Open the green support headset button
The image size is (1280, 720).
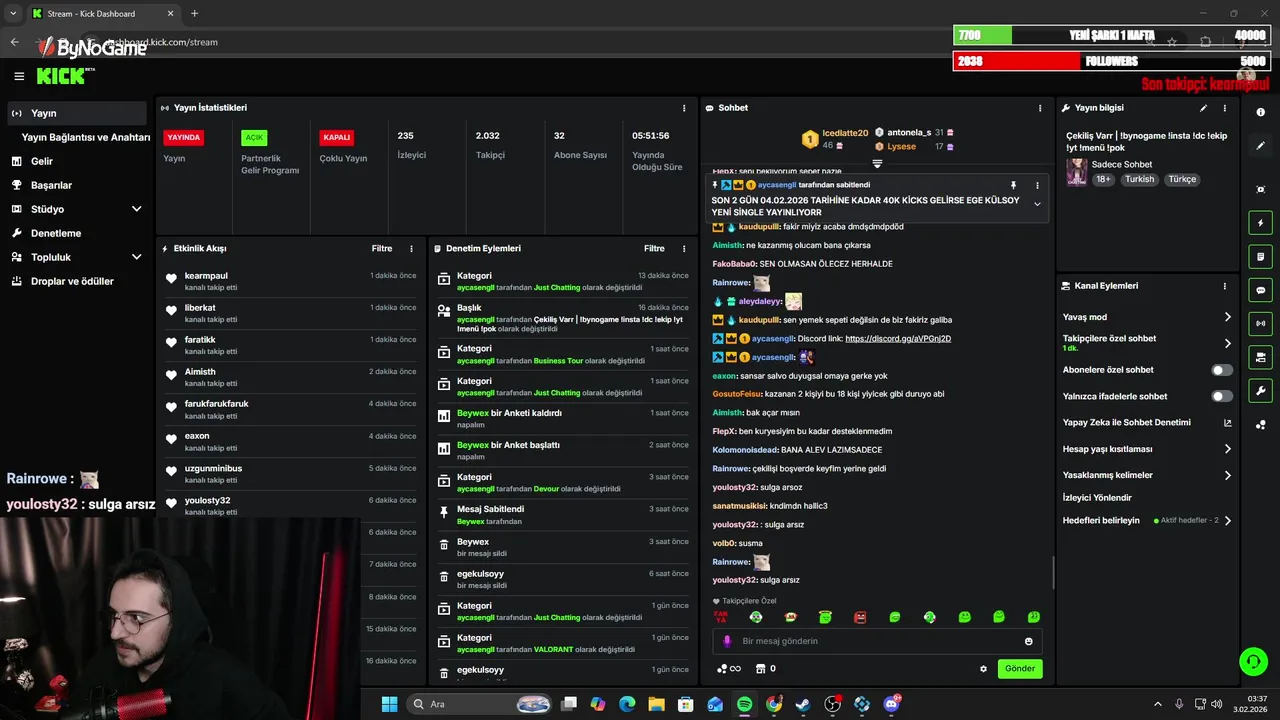1253,661
